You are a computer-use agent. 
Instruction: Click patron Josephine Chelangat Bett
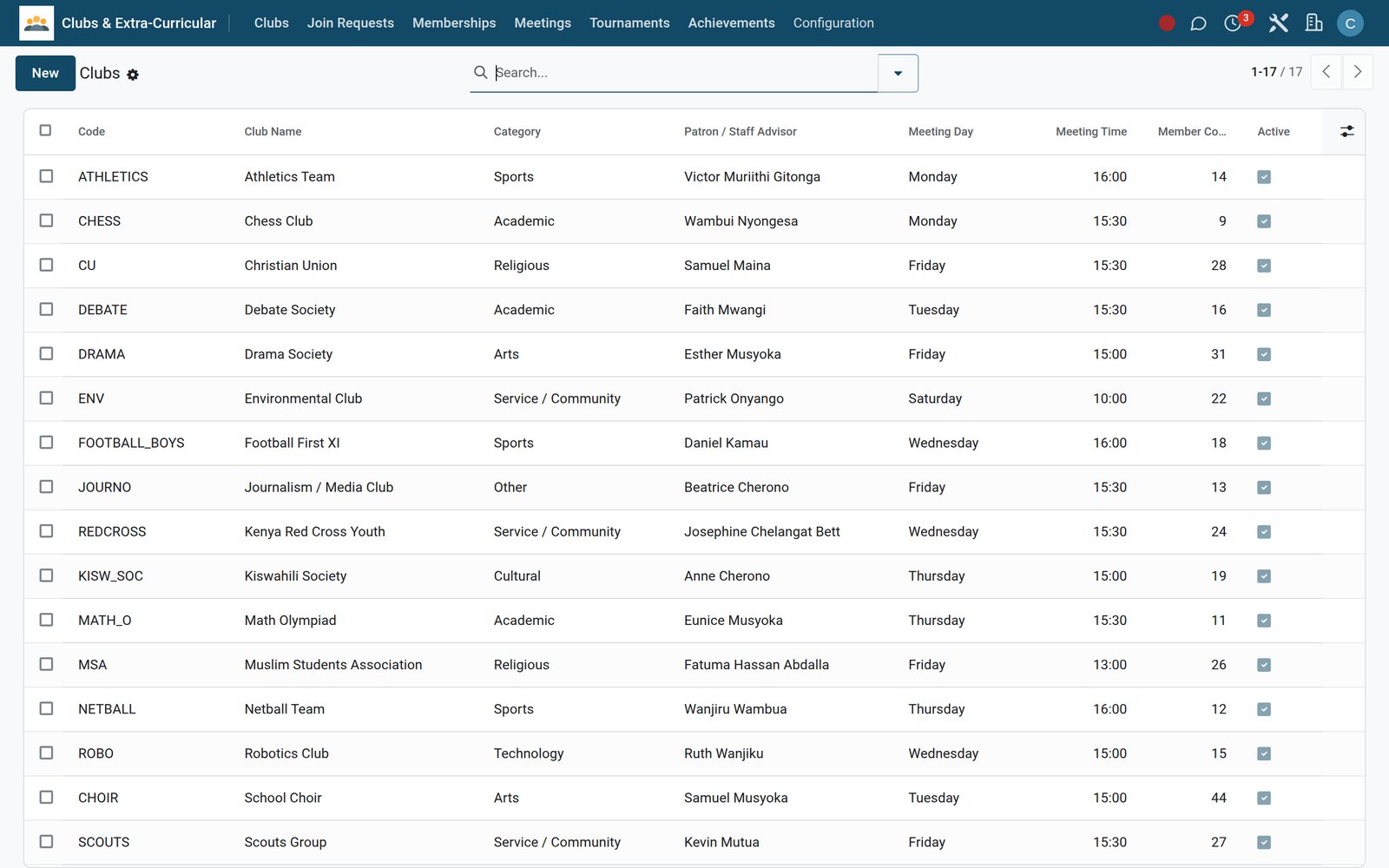pyautogui.click(x=762, y=531)
